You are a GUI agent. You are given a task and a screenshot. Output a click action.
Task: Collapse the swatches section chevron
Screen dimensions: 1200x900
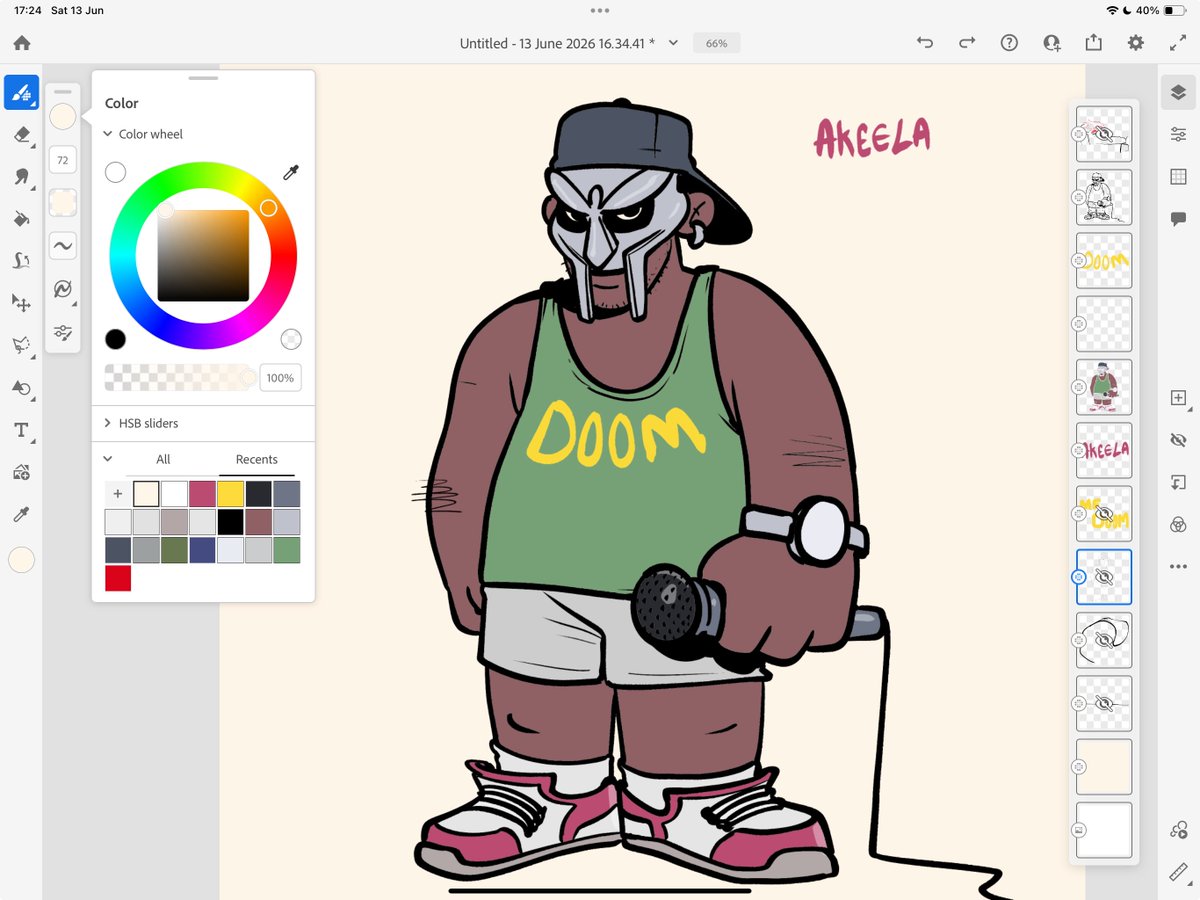coord(108,459)
